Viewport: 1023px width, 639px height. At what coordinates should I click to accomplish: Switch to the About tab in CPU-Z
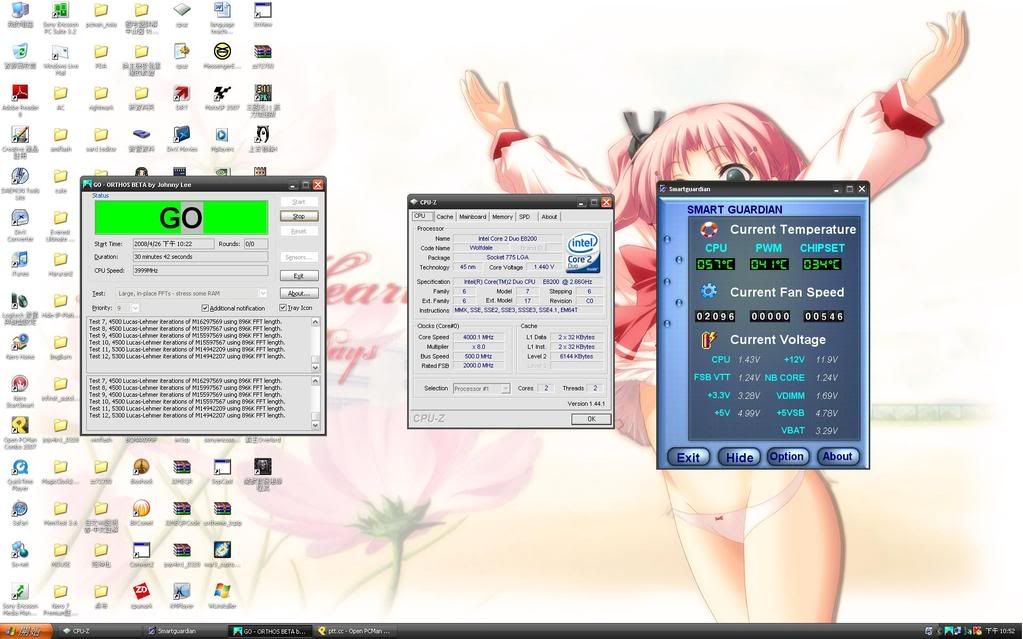[549, 217]
